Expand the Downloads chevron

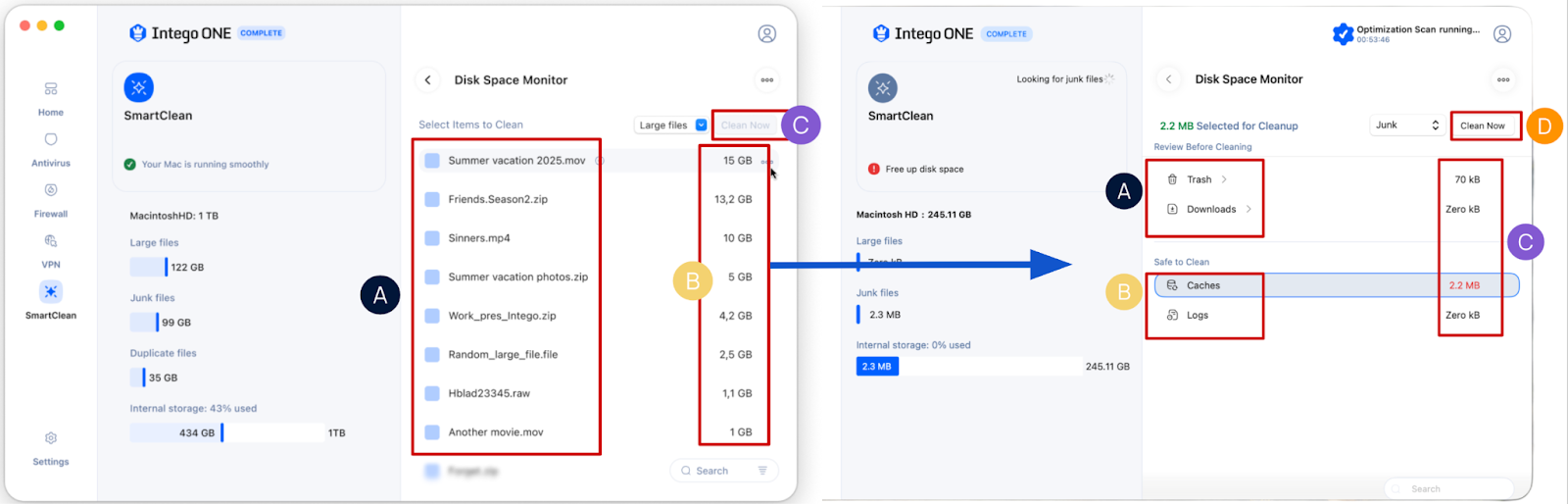[1249, 209]
